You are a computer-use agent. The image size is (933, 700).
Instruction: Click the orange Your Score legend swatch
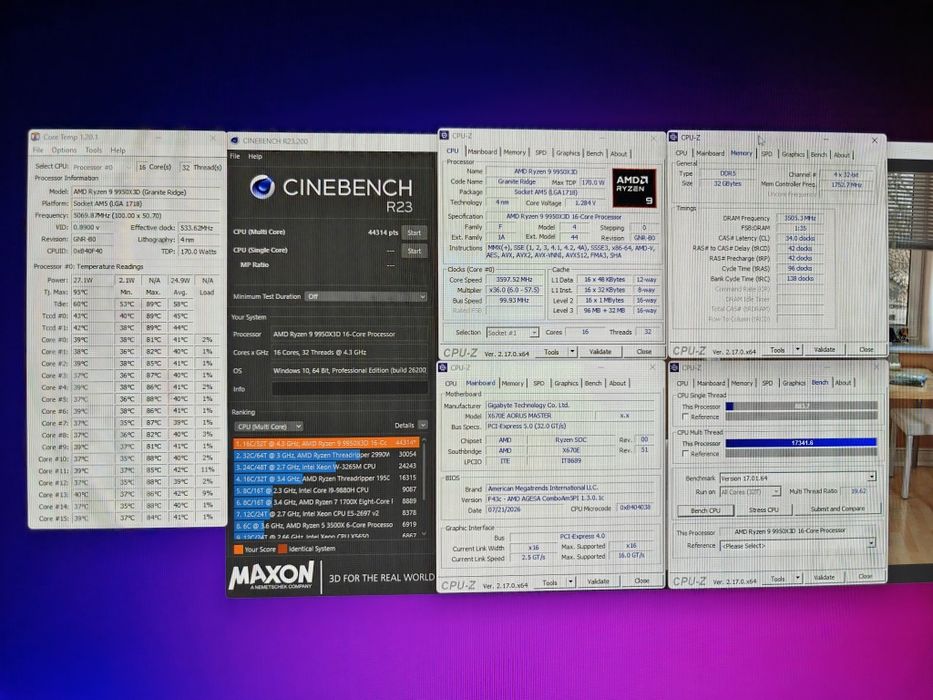[x=238, y=549]
